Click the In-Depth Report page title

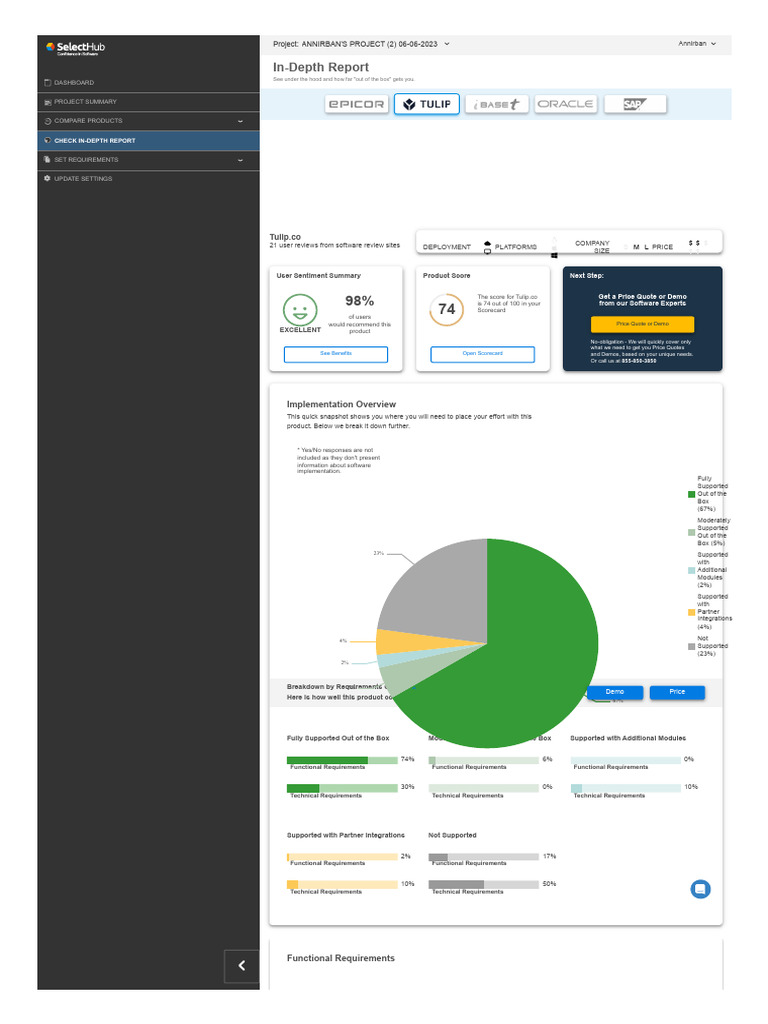[x=321, y=67]
